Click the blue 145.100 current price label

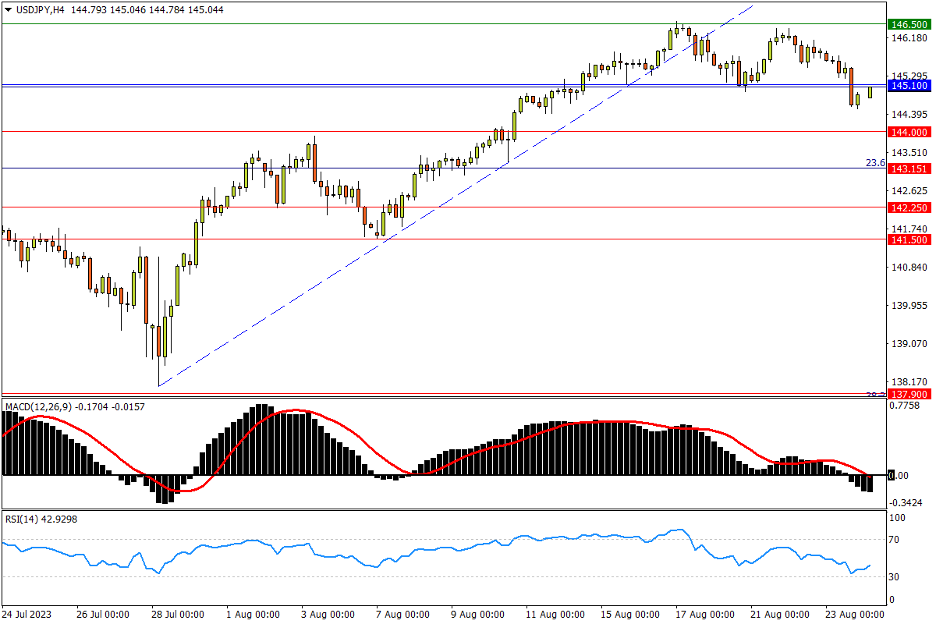point(909,86)
